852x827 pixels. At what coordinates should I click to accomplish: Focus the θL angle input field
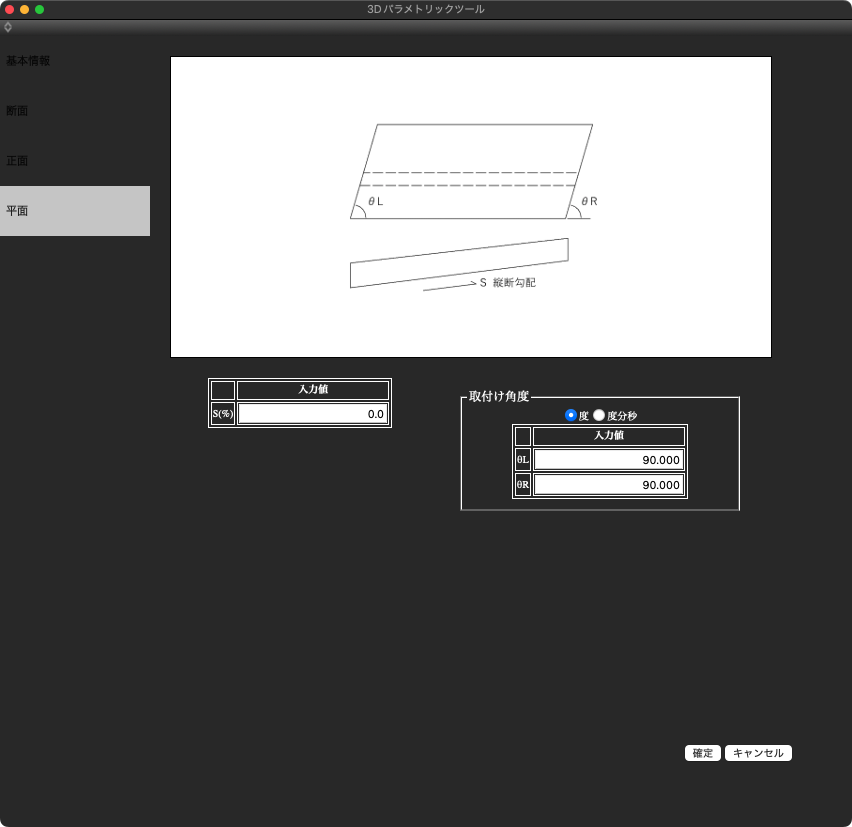coord(608,460)
